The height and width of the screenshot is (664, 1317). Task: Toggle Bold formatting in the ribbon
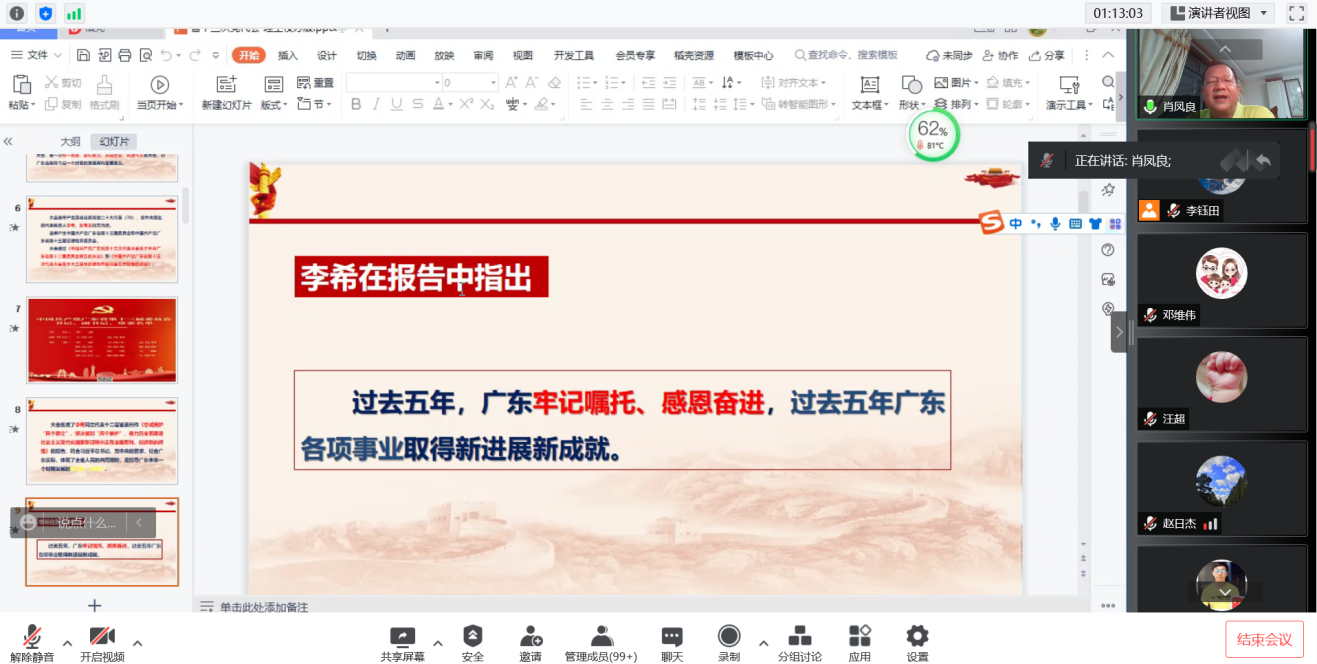pyautogui.click(x=354, y=104)
